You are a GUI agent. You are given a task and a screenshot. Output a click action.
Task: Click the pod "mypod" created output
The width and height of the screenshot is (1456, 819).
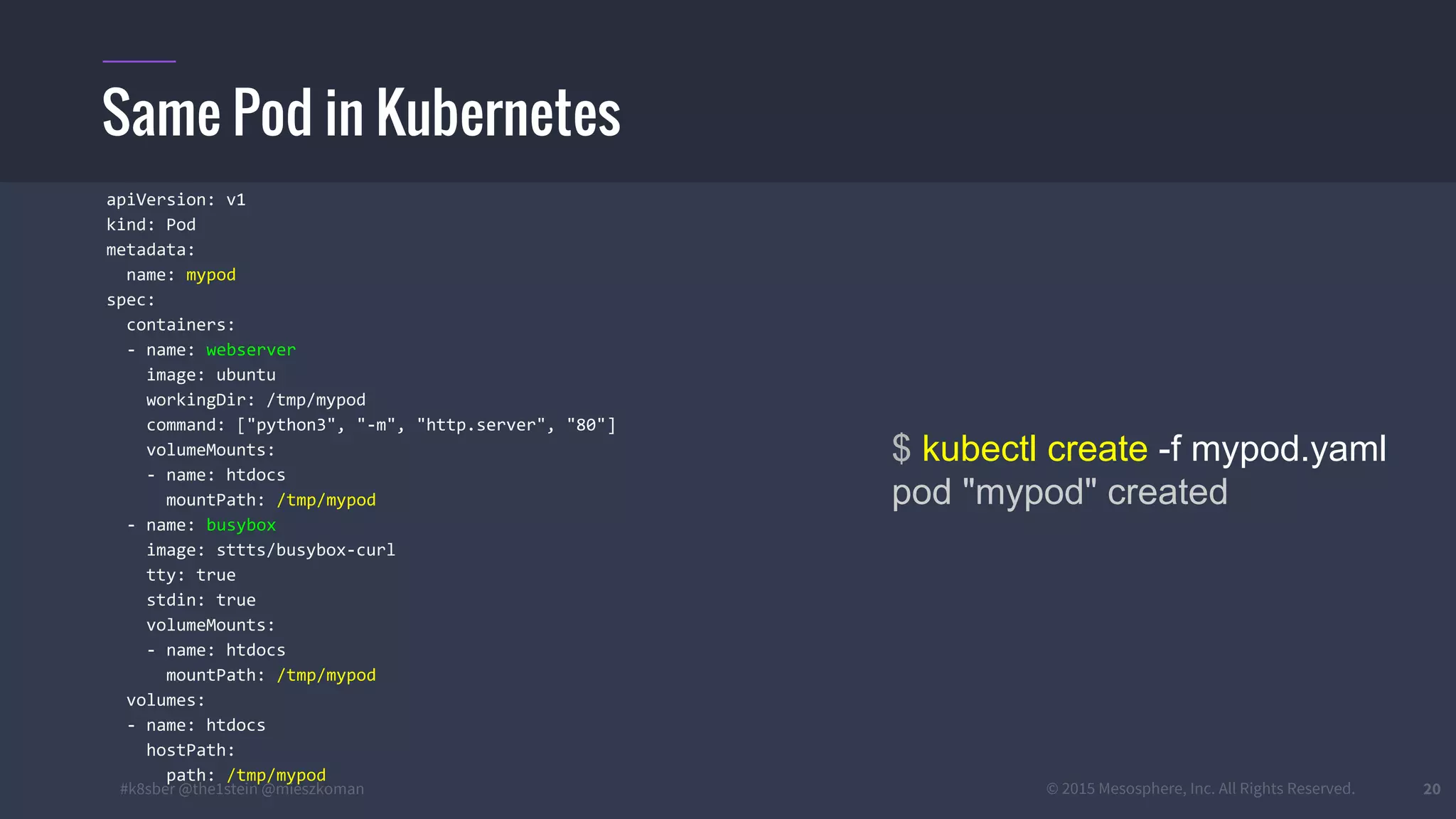pyautogui.click(x=1059, y=492)
